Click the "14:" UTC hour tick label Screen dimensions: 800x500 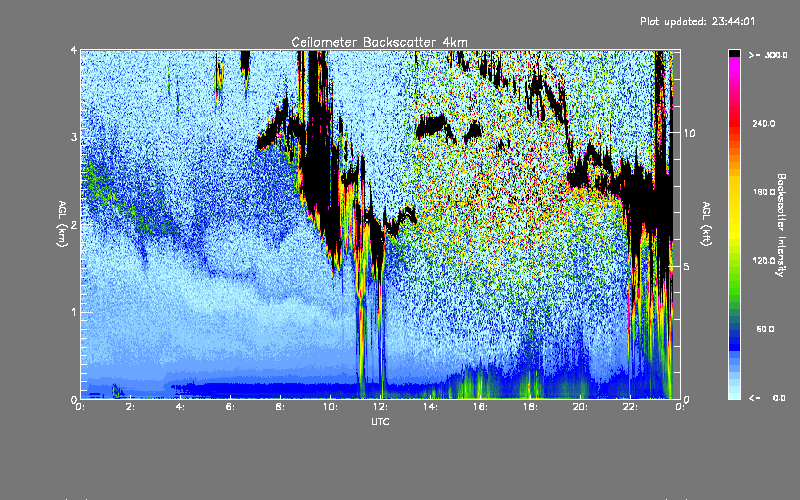[x=430, y=407]
